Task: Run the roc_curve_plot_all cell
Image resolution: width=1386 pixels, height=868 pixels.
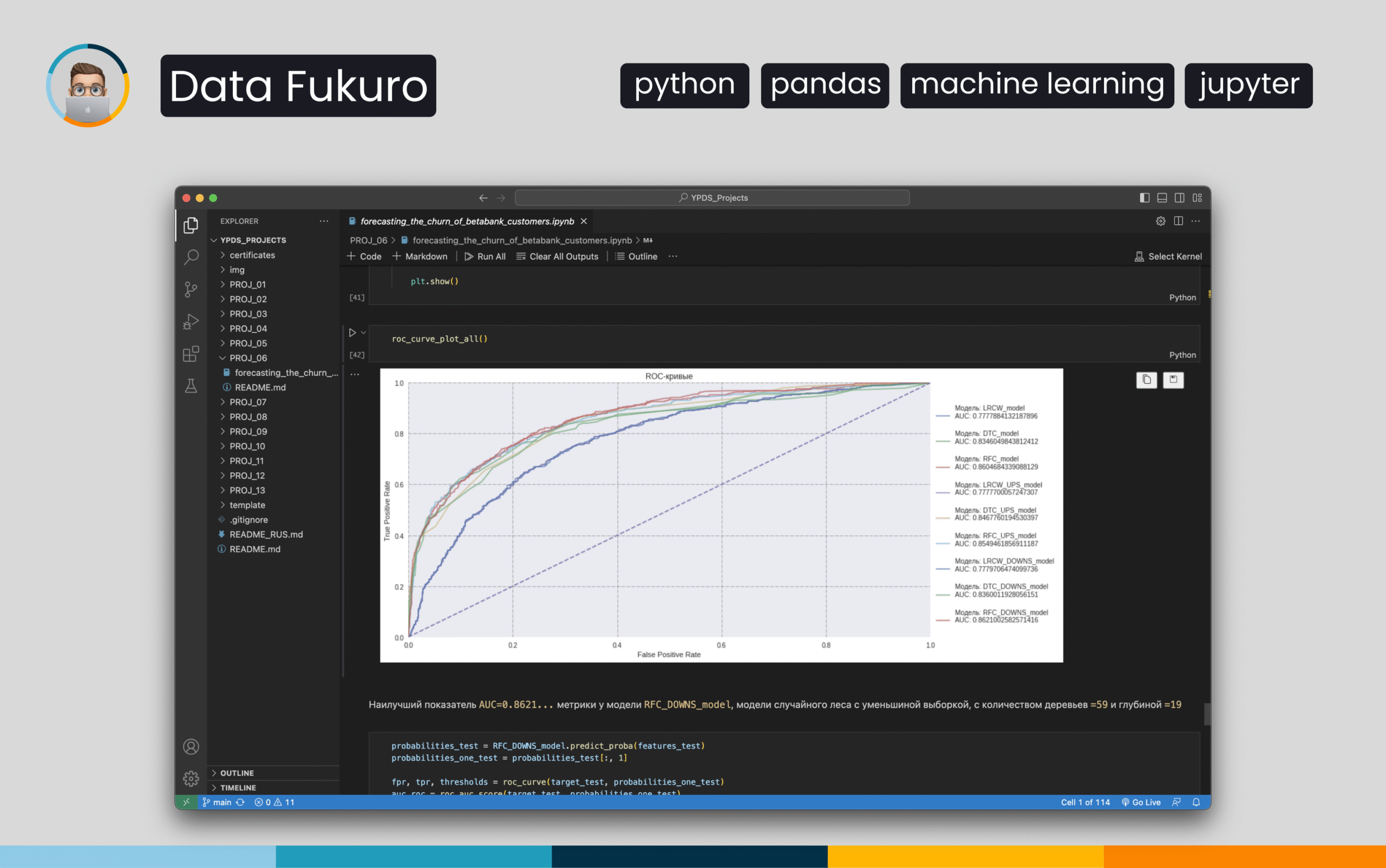Action: tap(352, 332)
